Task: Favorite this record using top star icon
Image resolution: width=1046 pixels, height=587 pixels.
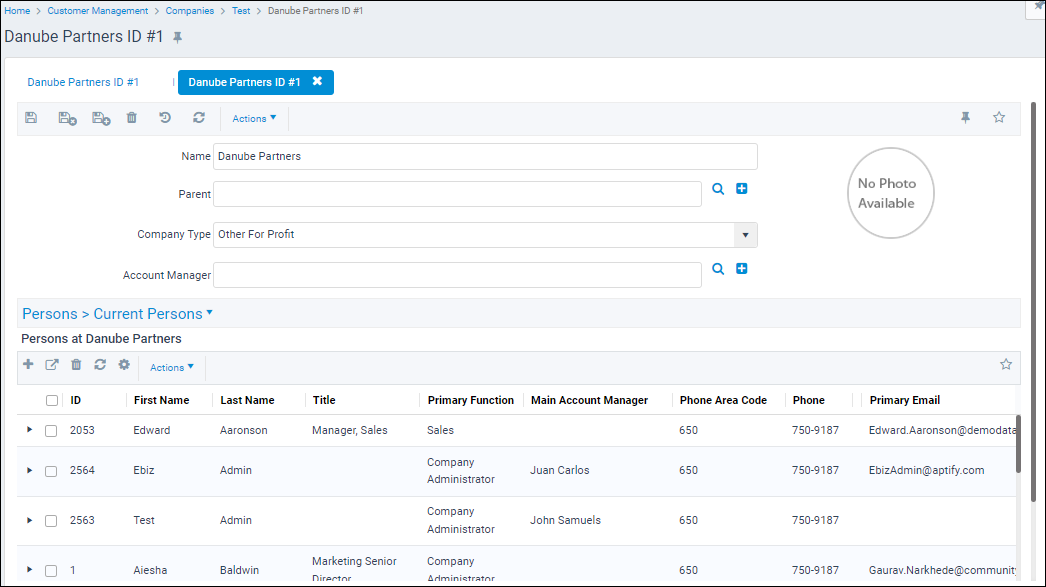Action: (x=998, y=118)
